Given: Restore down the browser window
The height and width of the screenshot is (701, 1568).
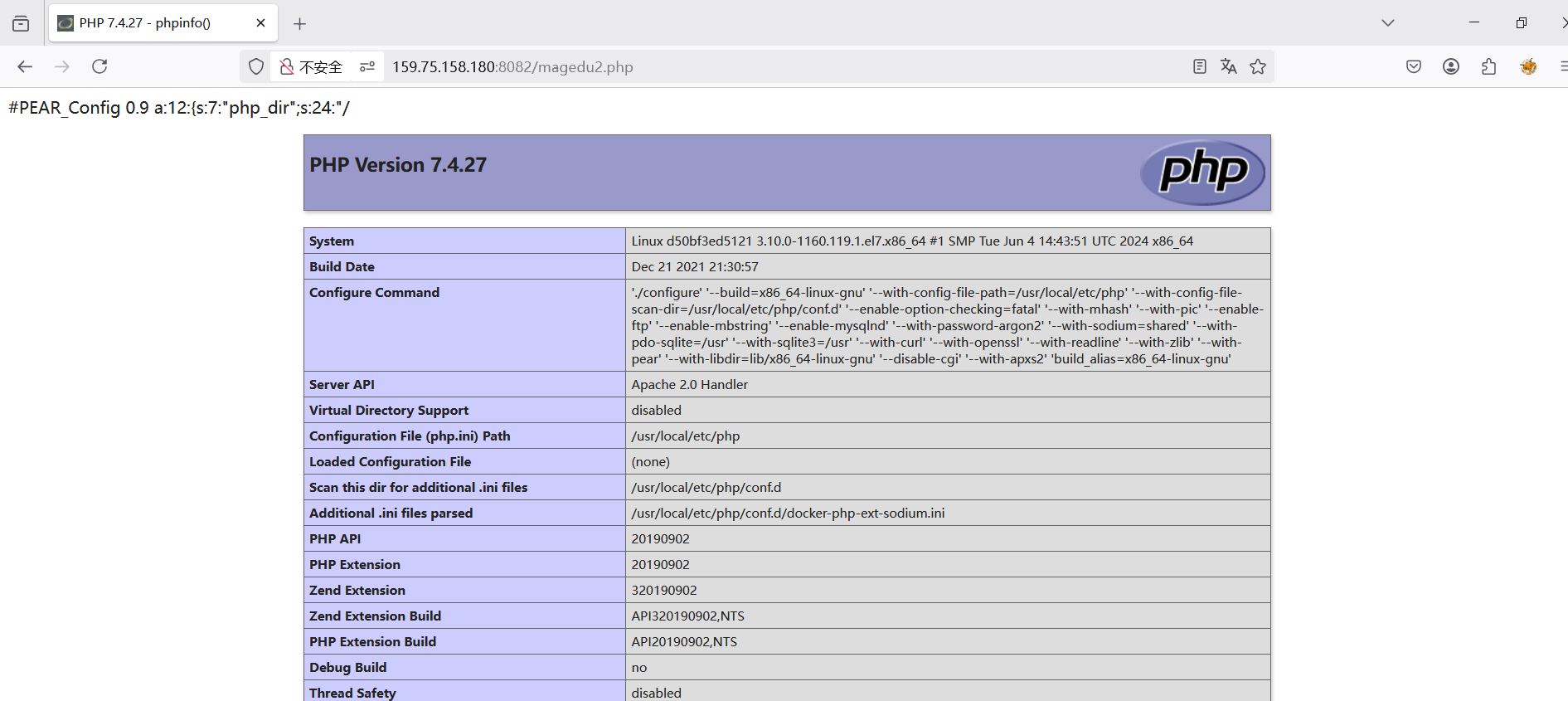Looking at the screenshot, I should (1521, 22).
